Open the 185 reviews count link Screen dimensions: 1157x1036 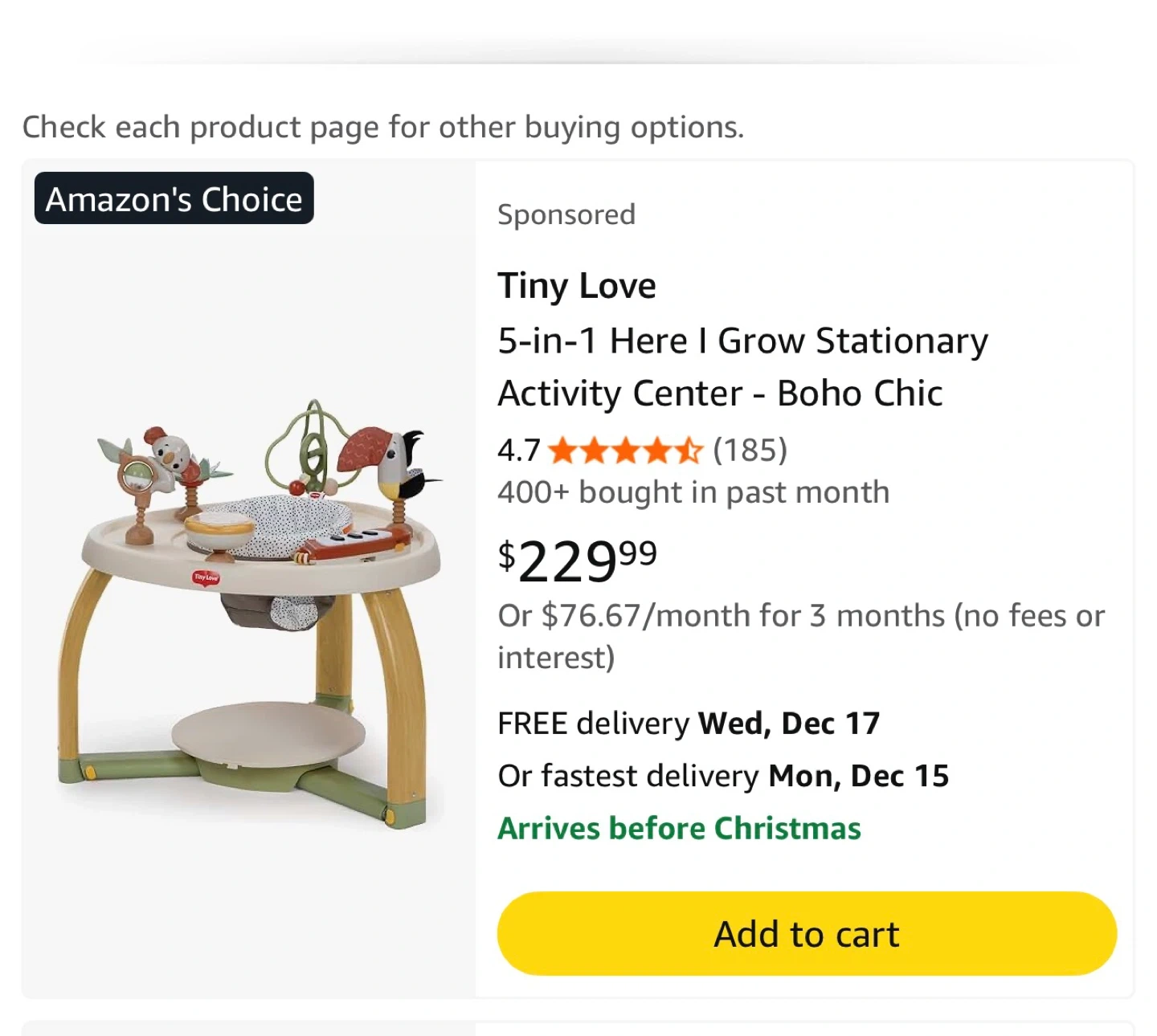click(x=750, y=451)
